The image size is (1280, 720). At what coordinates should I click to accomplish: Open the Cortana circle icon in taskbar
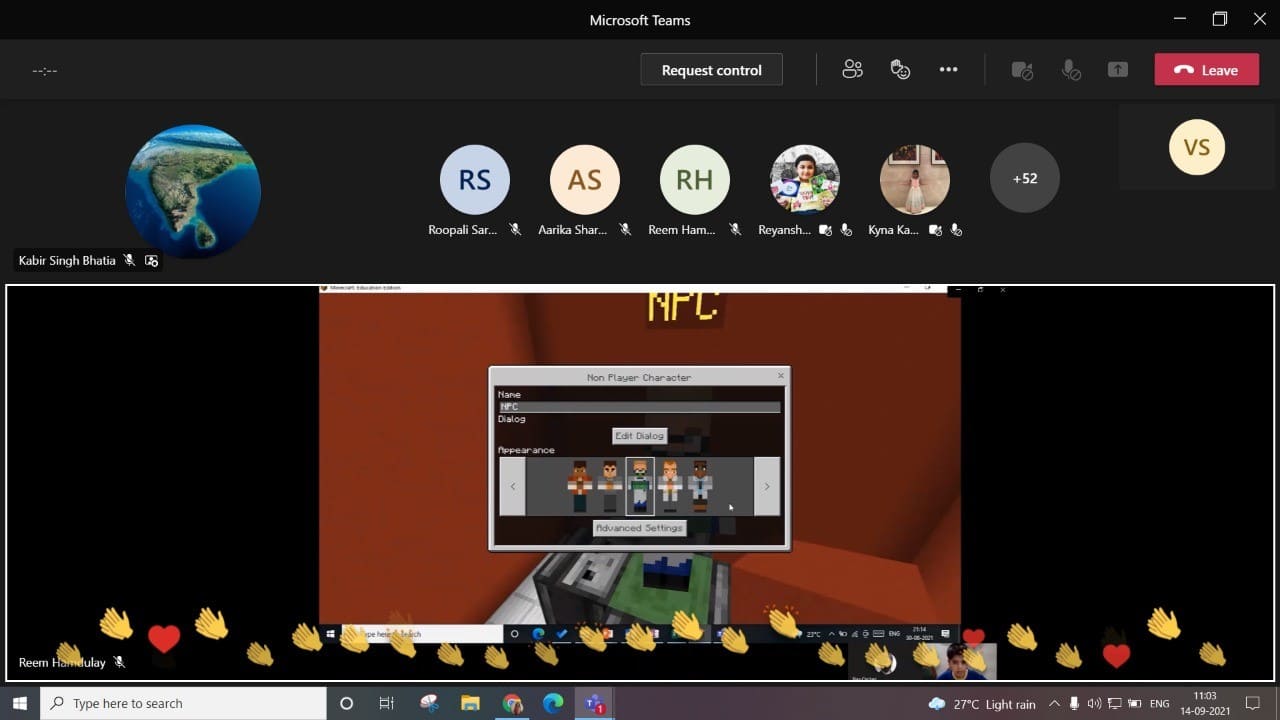coord(346,704)
